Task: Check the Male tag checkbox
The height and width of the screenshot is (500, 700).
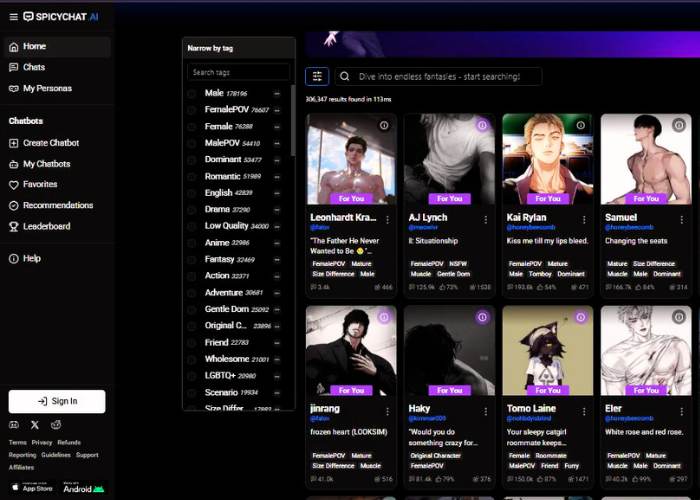Action: point(192,94)
